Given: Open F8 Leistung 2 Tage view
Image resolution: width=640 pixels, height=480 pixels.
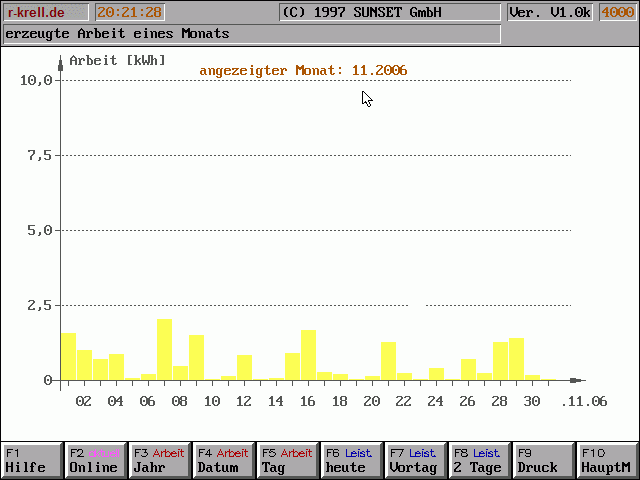Looking at the screenshot, I should pos(479,460).
